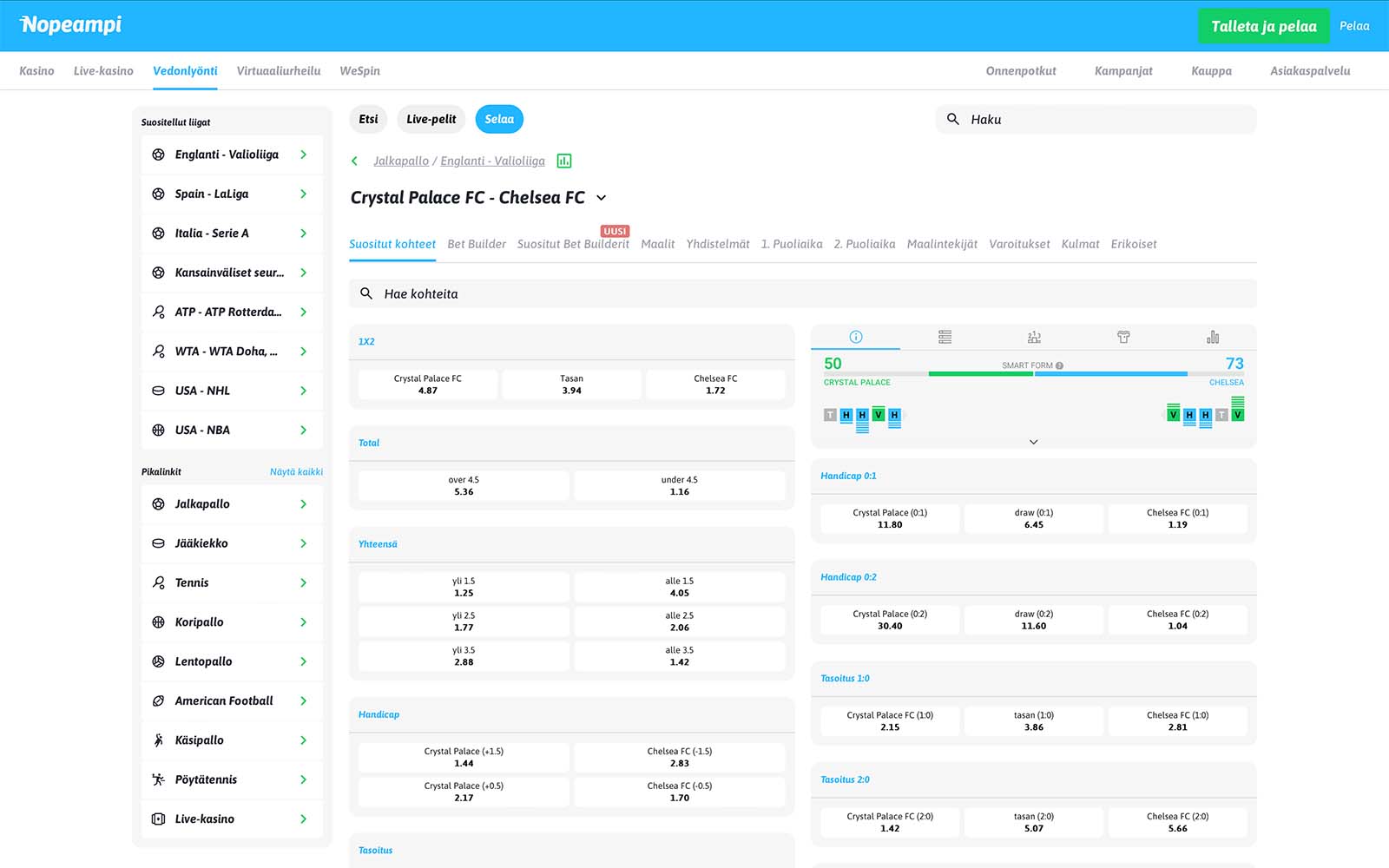This screenshot has width=1389, height=868.
Task: Select the Etsi filter pill
Action: click(368, 119)
